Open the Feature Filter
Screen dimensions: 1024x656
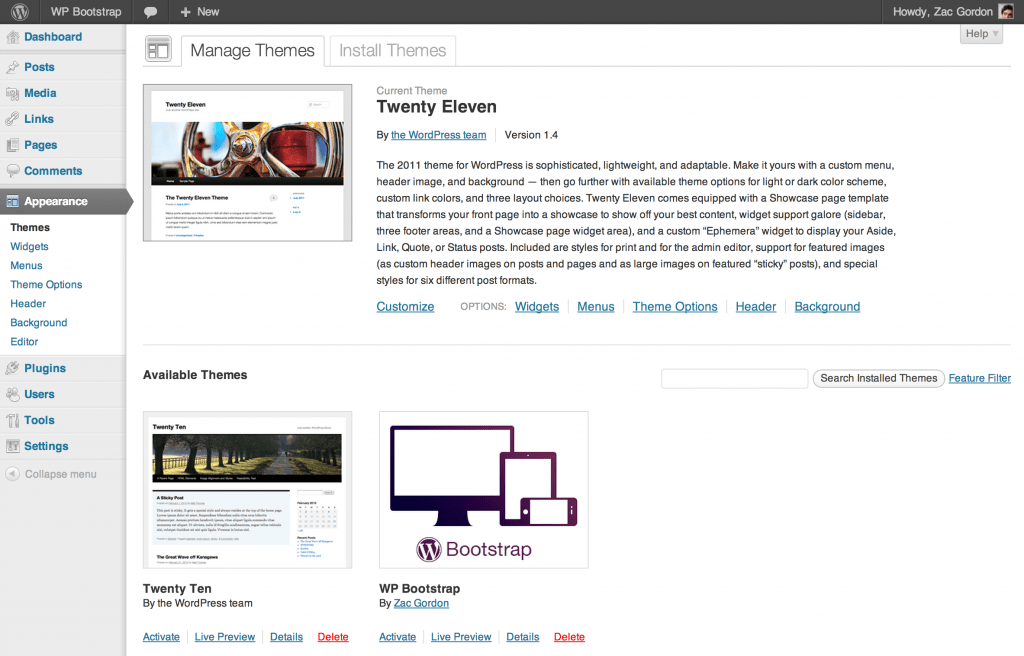tap(979, 378)
